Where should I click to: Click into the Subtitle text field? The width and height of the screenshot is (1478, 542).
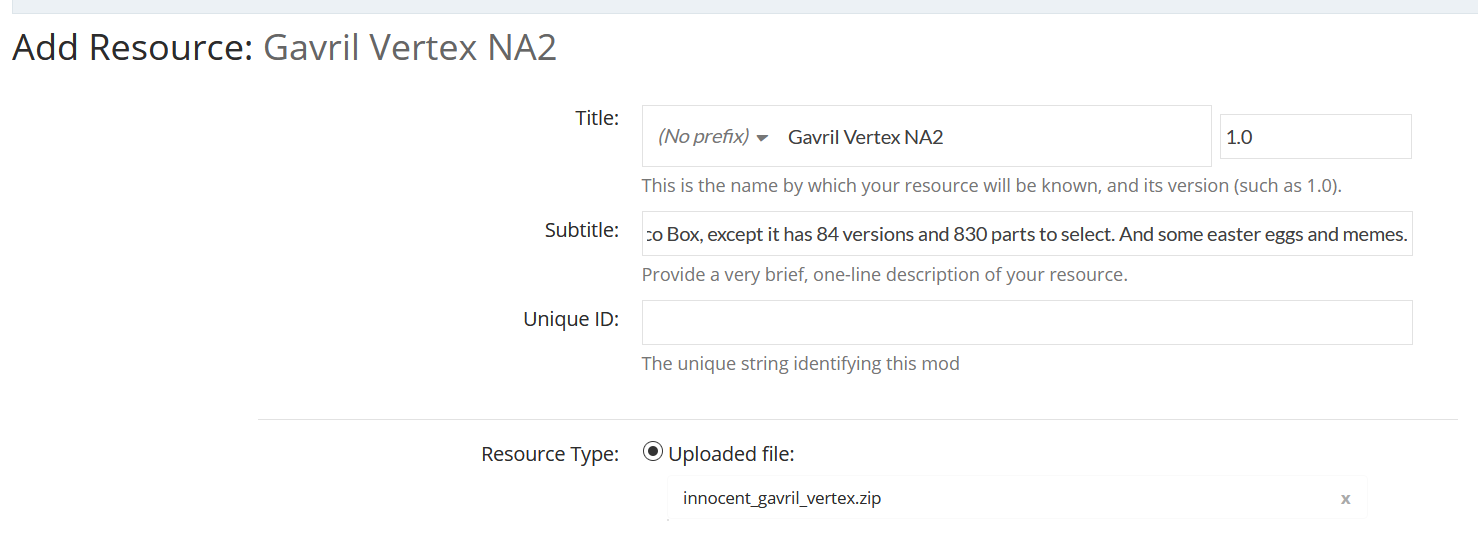(1026, 234)
